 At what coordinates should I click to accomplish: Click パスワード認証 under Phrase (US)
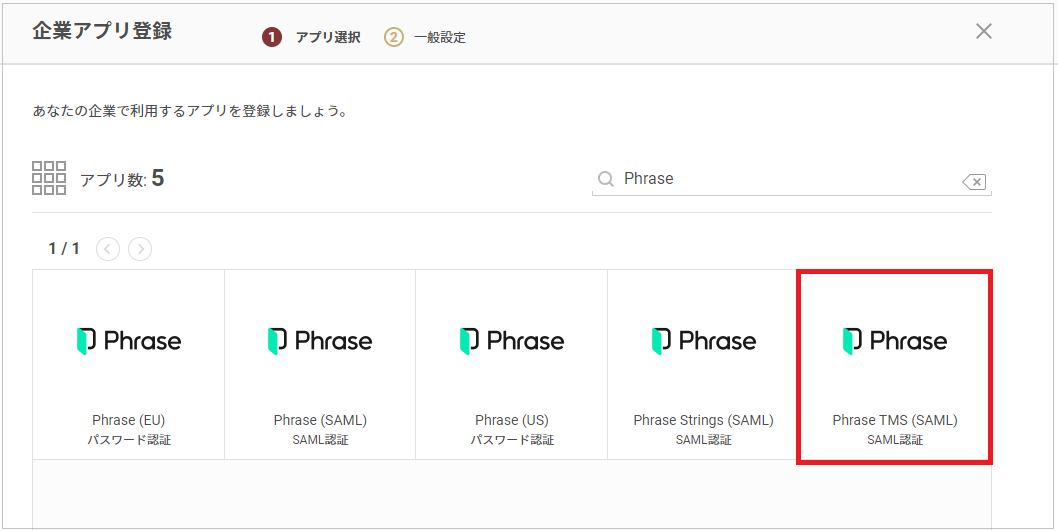[x=512, y=440]
